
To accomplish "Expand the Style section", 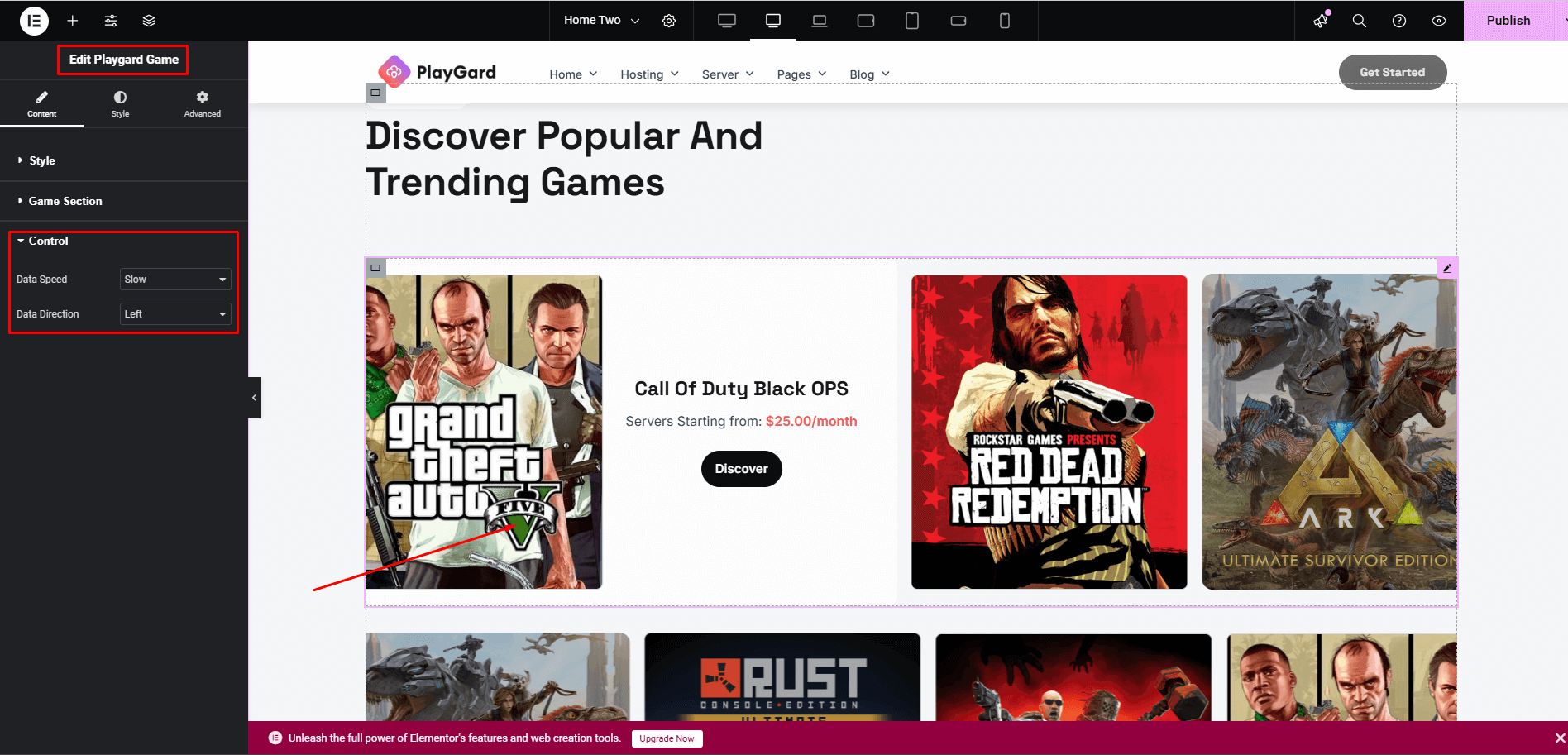I will pos(124,160).
